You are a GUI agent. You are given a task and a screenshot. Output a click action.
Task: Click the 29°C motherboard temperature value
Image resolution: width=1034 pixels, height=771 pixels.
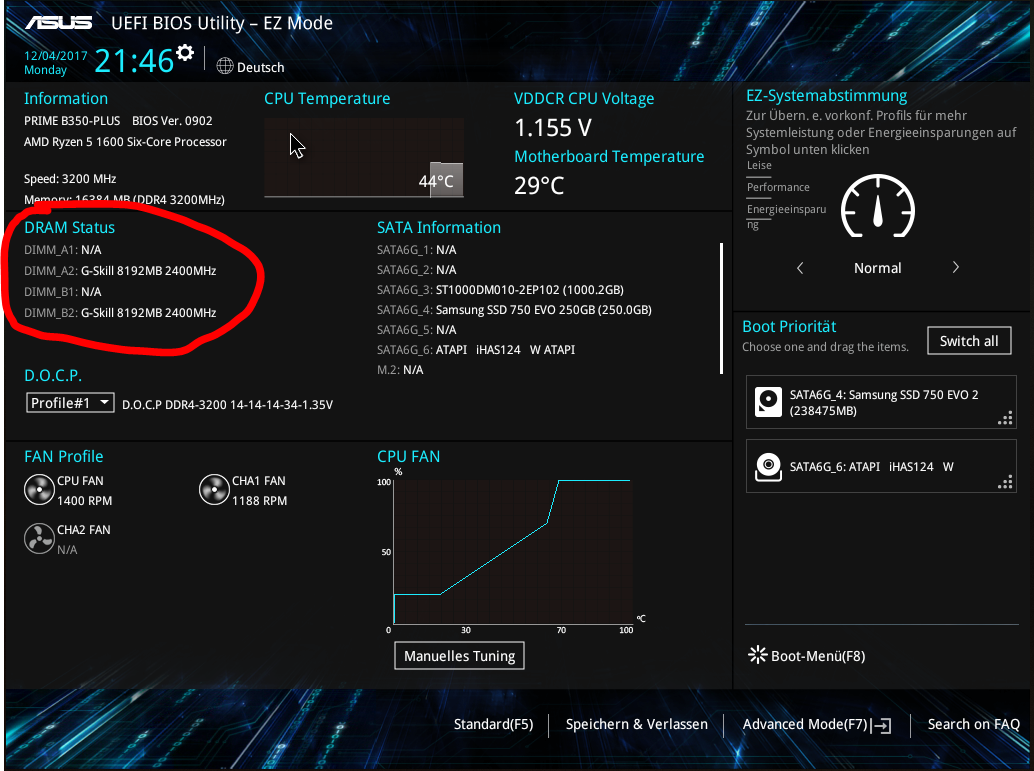click(539, 185)
